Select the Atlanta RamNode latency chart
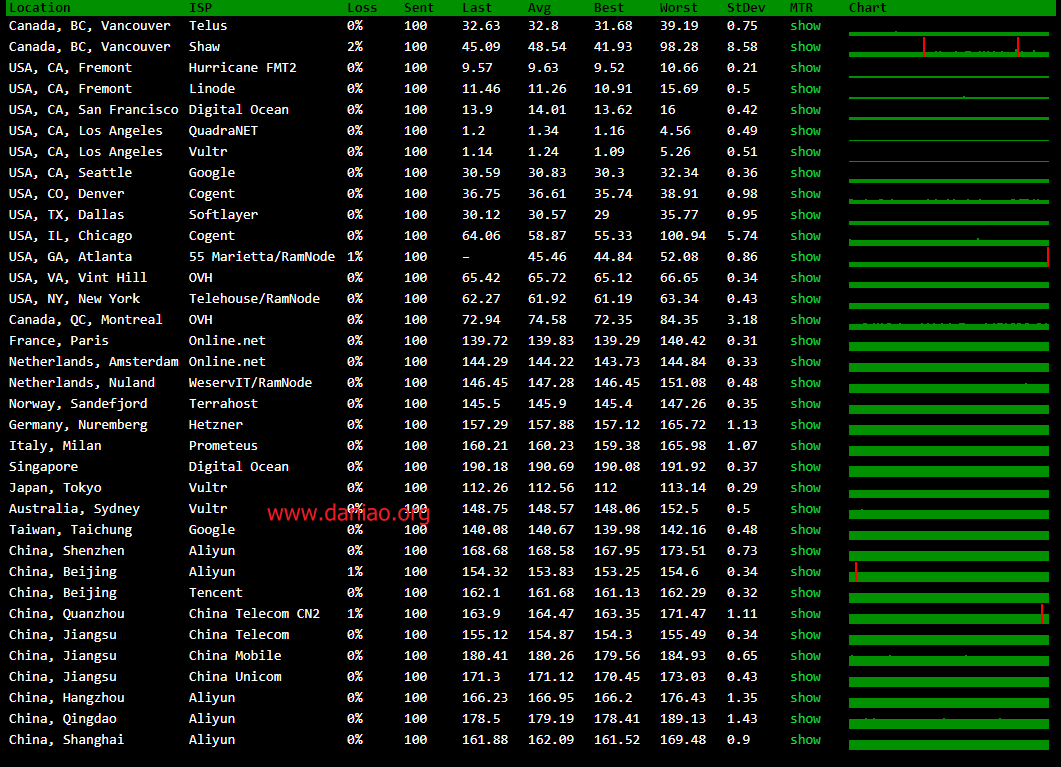This screenshot has height=767, width=1061. pyautogui.click(x=949, y=256)
